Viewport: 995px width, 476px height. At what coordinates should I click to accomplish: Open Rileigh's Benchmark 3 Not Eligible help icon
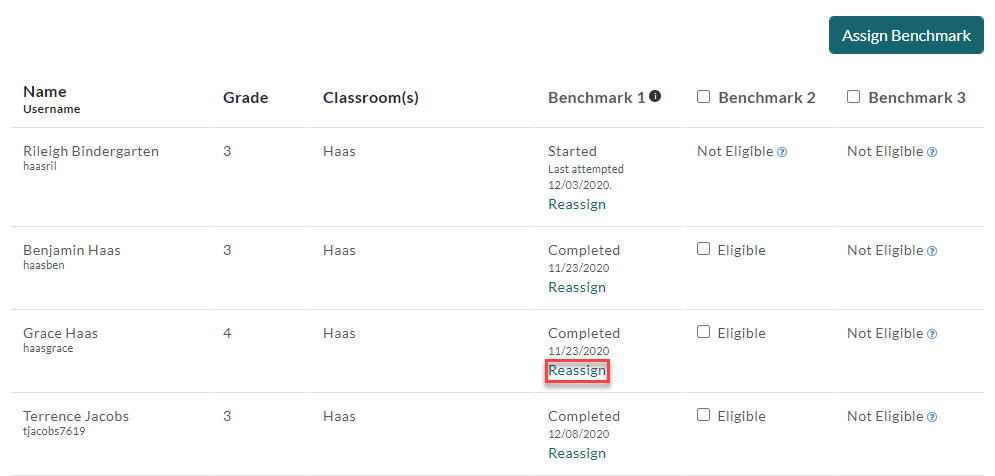tap(932, 152)
